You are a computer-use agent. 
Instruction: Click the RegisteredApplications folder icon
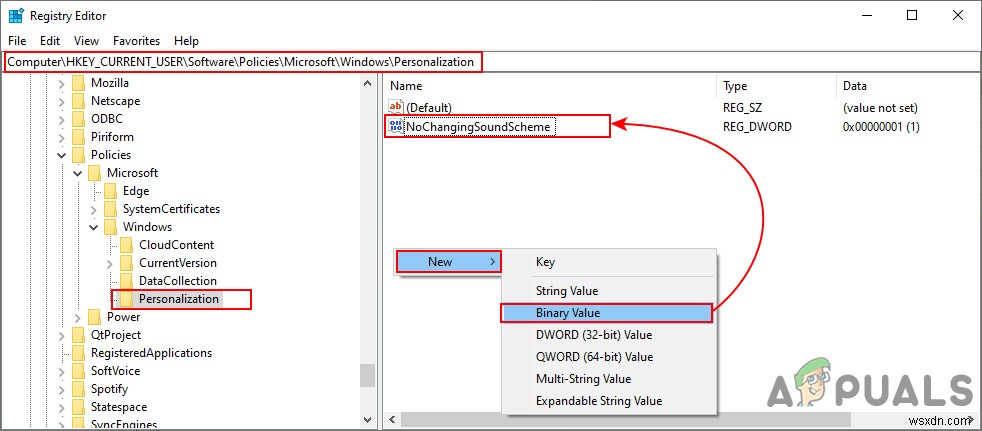click(78, 353)
